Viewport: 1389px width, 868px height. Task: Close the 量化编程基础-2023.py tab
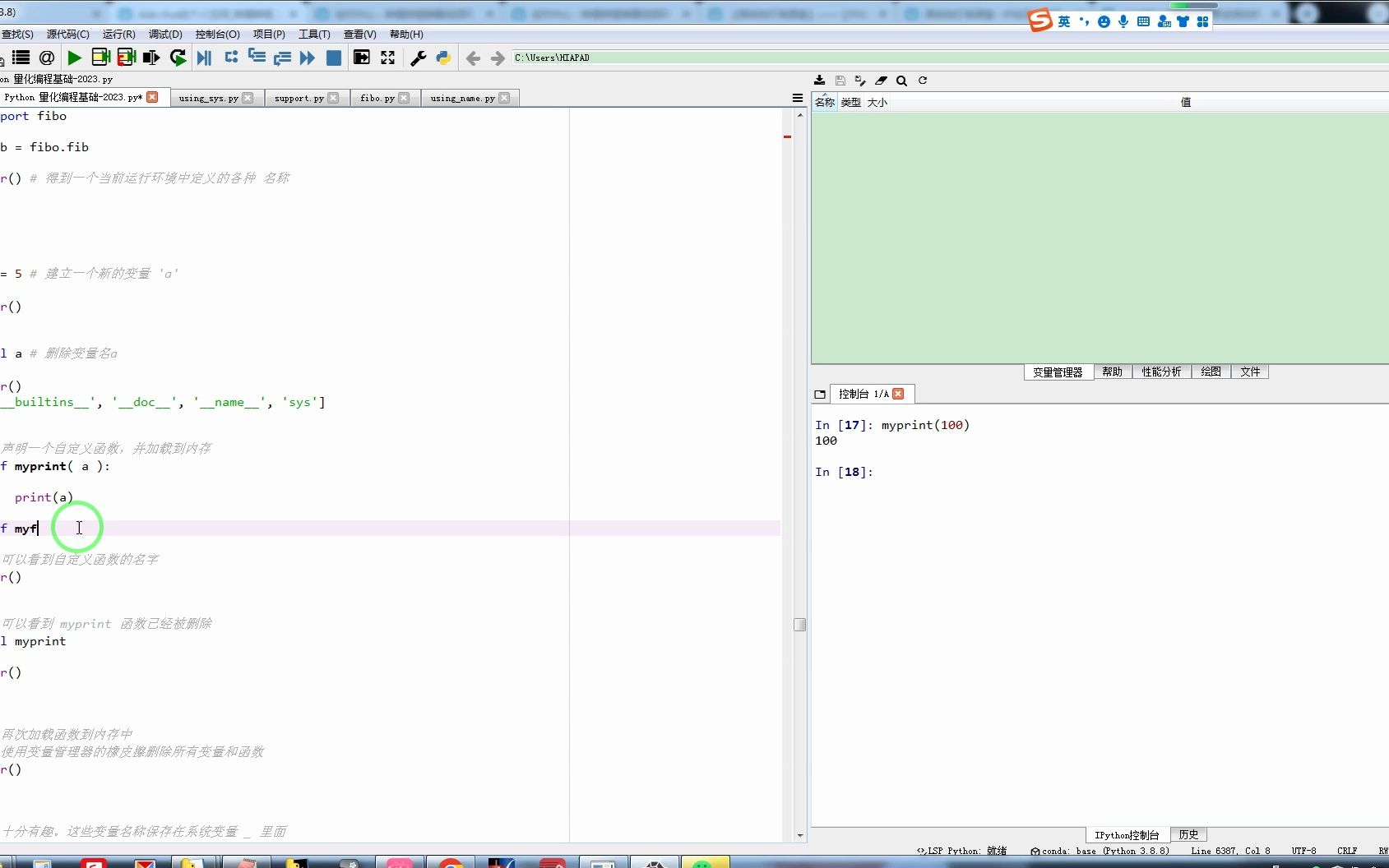[152, 97]
